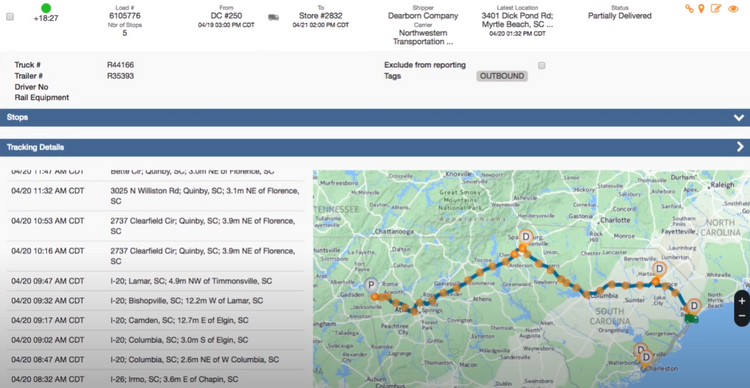The width and height of the screenshot is (750, 388).
Task: Click the D marker near Spartanburg
Action: [526, 237]
